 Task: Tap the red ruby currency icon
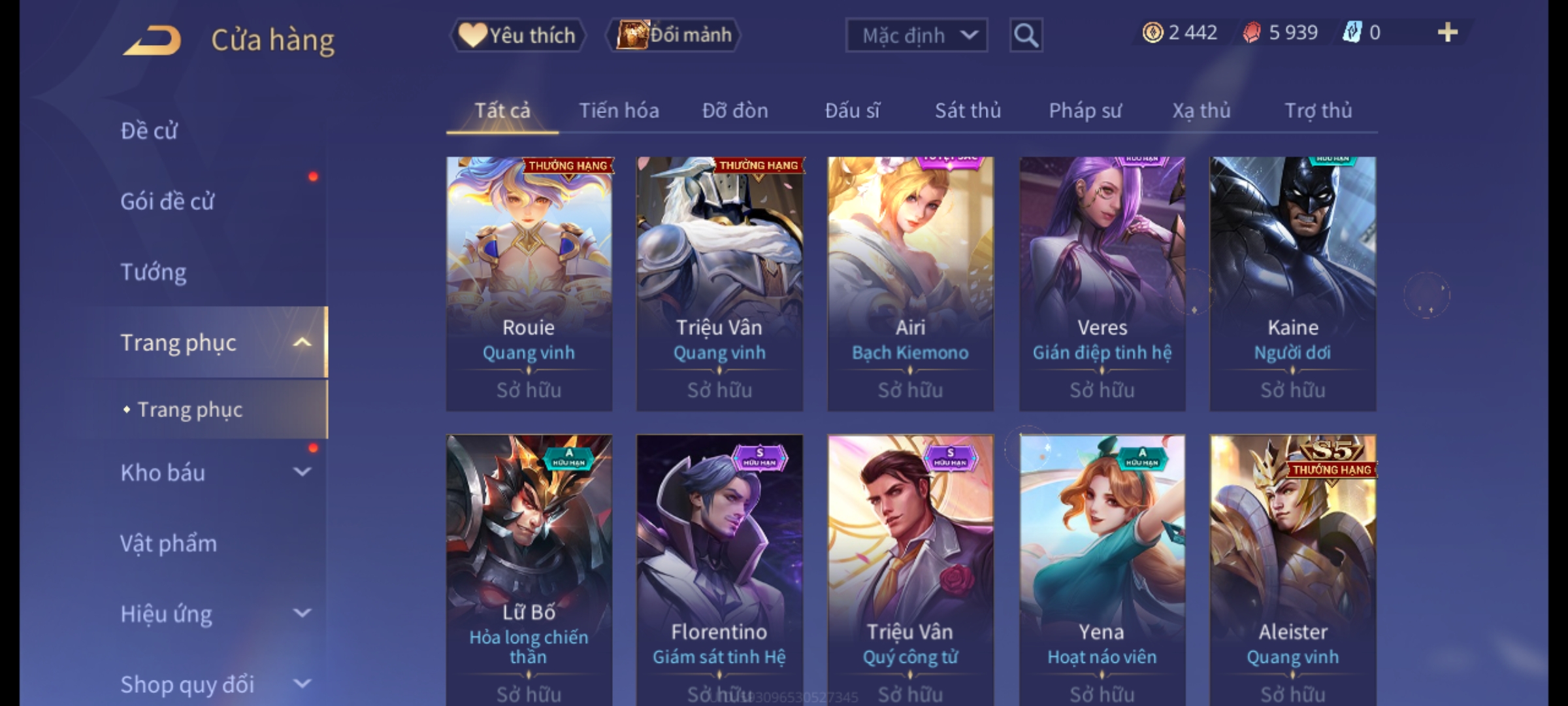click(x=1251, y=33)
